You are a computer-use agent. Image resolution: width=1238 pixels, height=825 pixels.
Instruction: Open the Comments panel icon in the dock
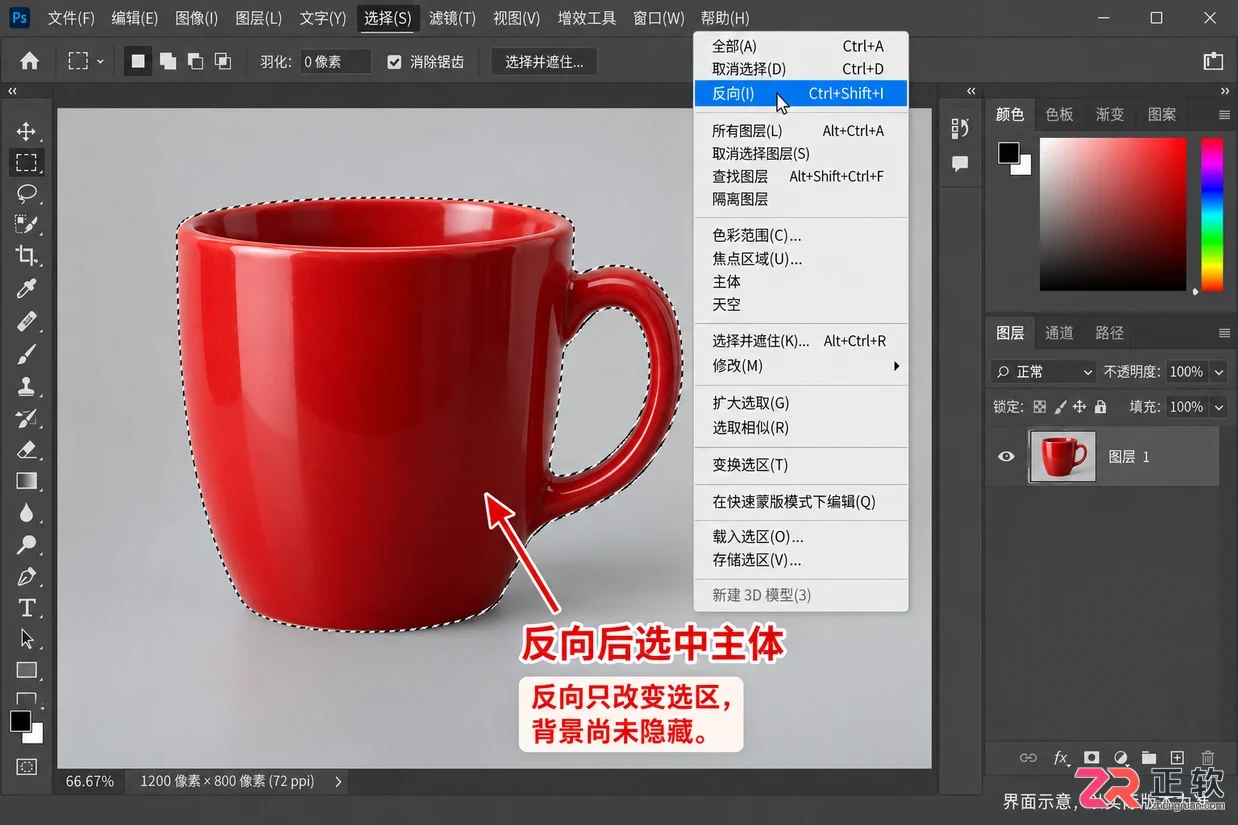click(960, 163)
